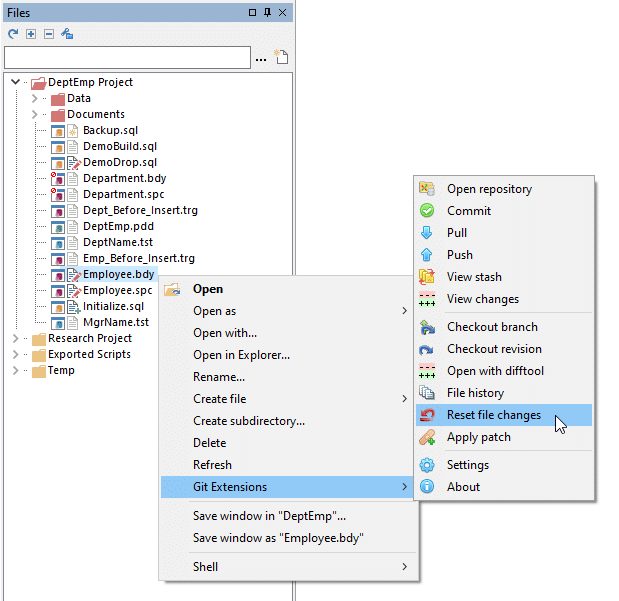
Task: Select Department.bdy file
Action: [x=125, y=178]
